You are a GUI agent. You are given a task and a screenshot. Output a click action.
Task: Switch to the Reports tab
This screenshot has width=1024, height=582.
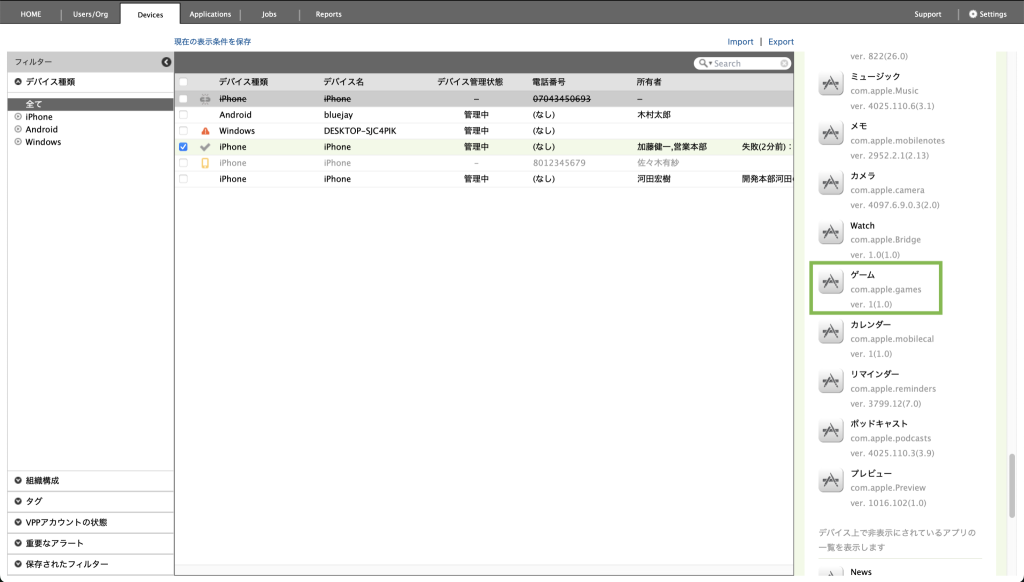(x=328, y=14)
